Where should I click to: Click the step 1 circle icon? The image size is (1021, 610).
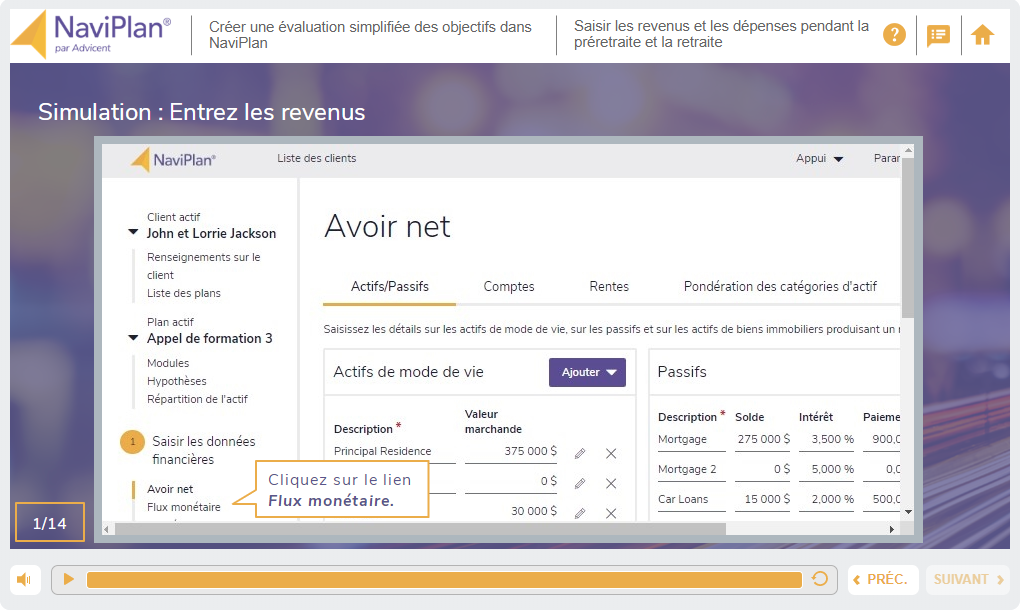[132, 441]
